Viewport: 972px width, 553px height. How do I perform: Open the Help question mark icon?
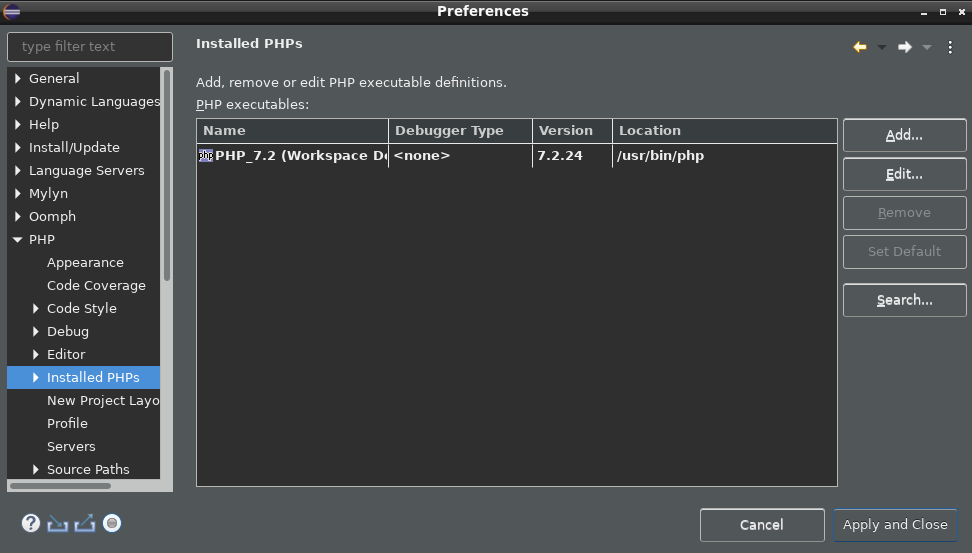30,523
